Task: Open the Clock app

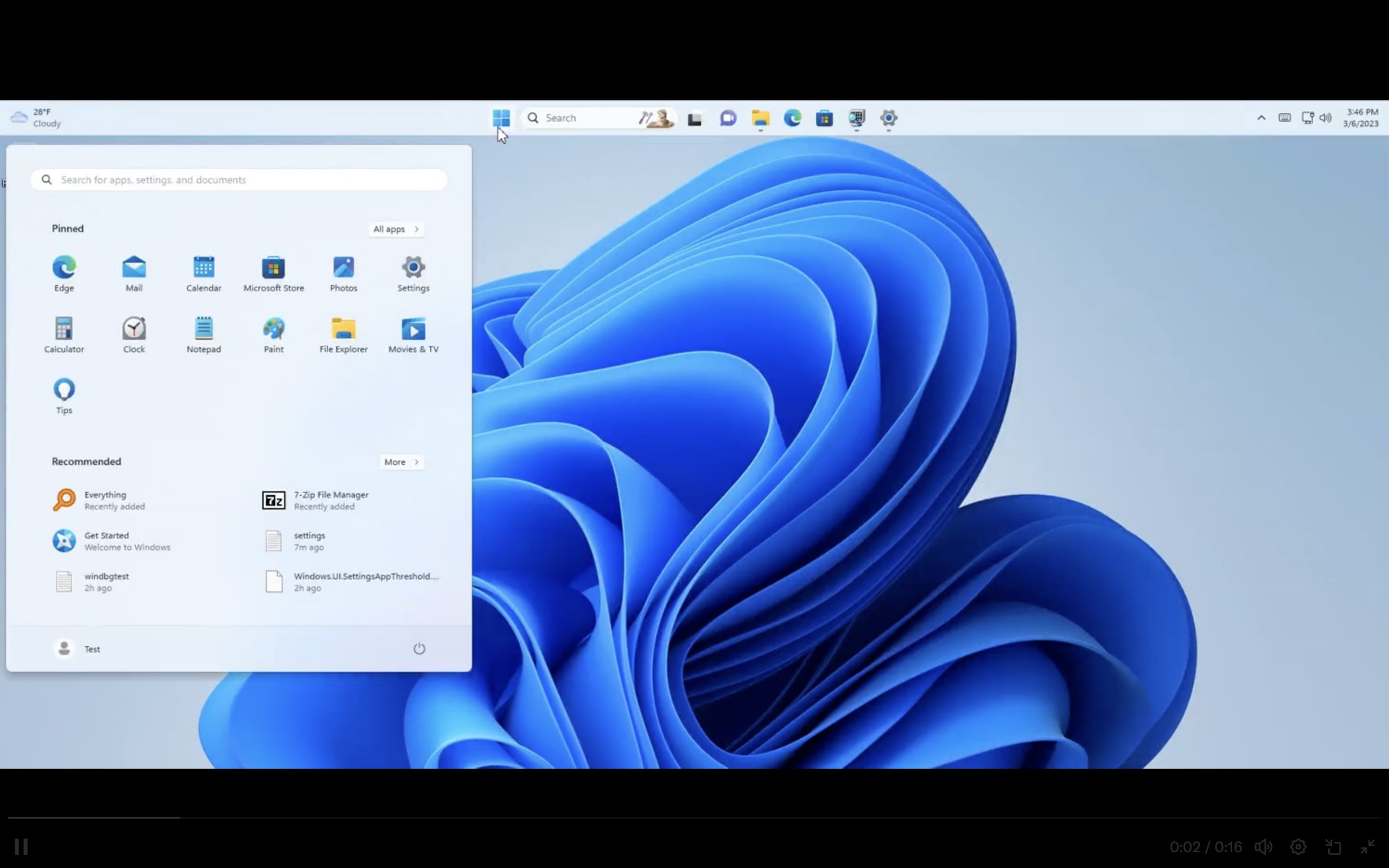Action: [133, 335]
